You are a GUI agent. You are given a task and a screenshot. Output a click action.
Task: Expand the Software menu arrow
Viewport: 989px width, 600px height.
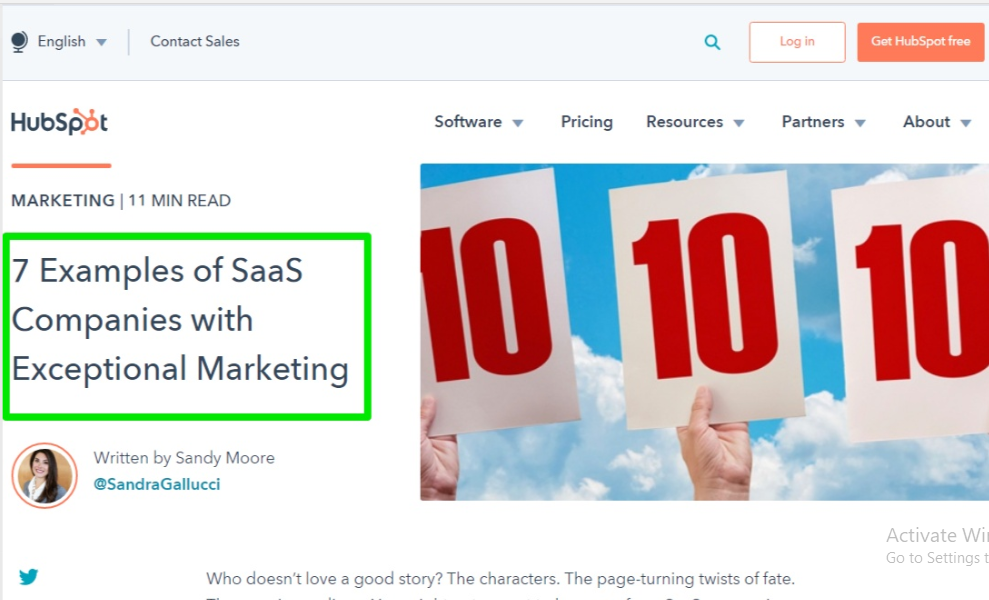click(518, 123)
